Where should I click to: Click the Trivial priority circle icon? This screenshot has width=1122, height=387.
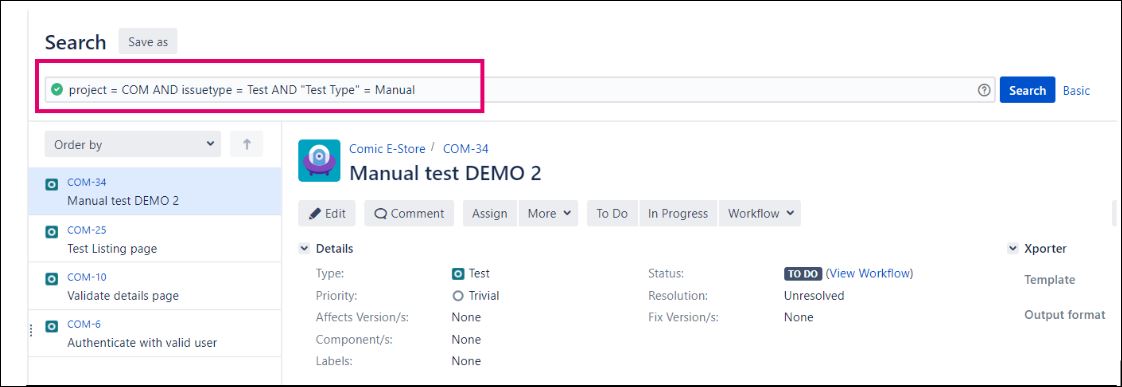[458, 295]
